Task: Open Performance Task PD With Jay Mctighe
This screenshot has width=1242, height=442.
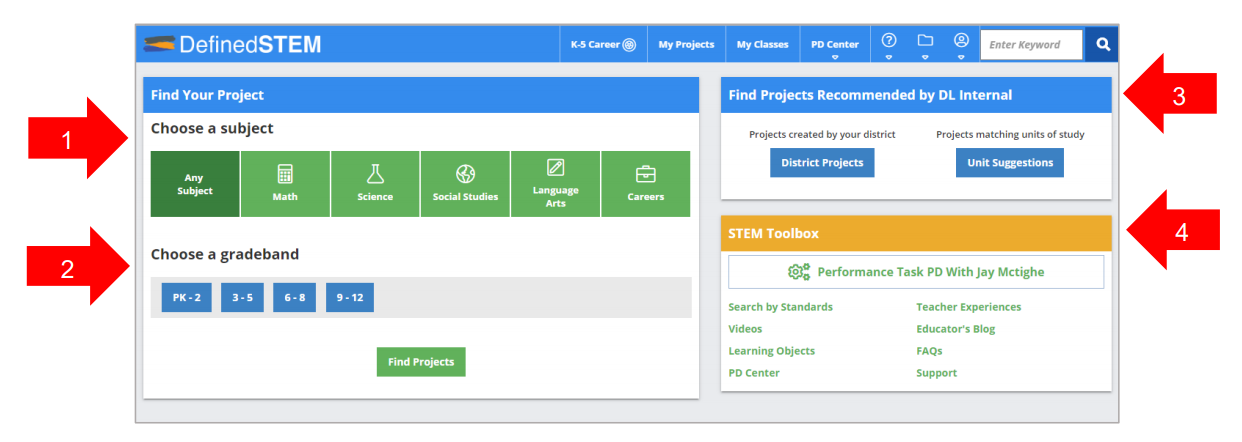Action: 916,272
